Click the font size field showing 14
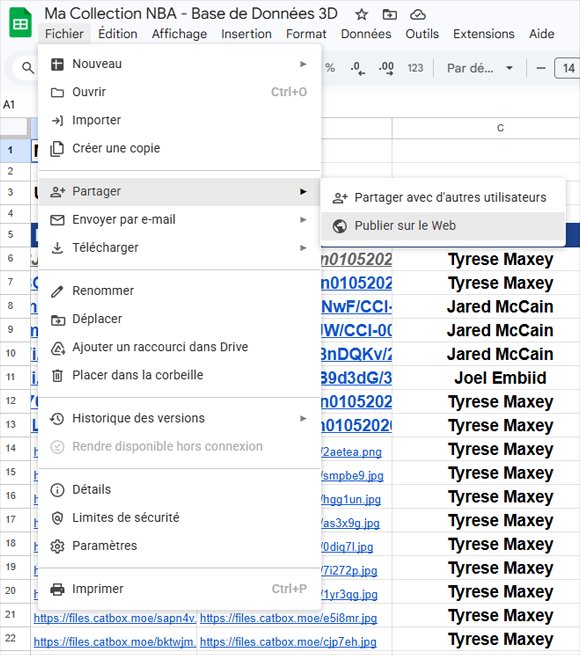The image size is (580, 655). (568, 68)
